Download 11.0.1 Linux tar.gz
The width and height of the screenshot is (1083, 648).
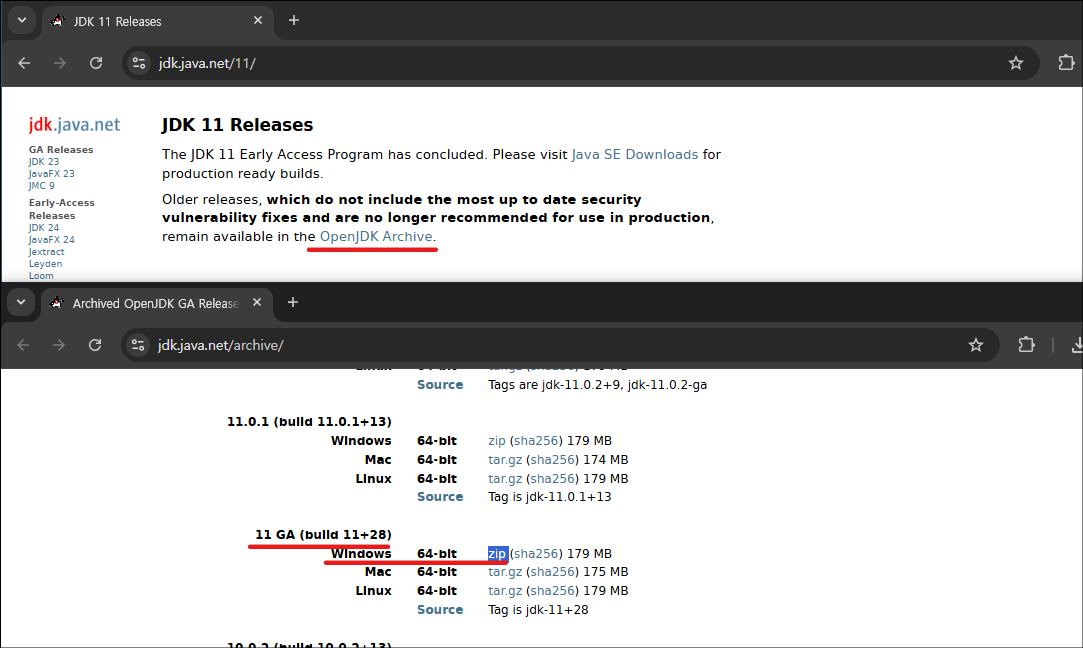click(x=505, y=479)
